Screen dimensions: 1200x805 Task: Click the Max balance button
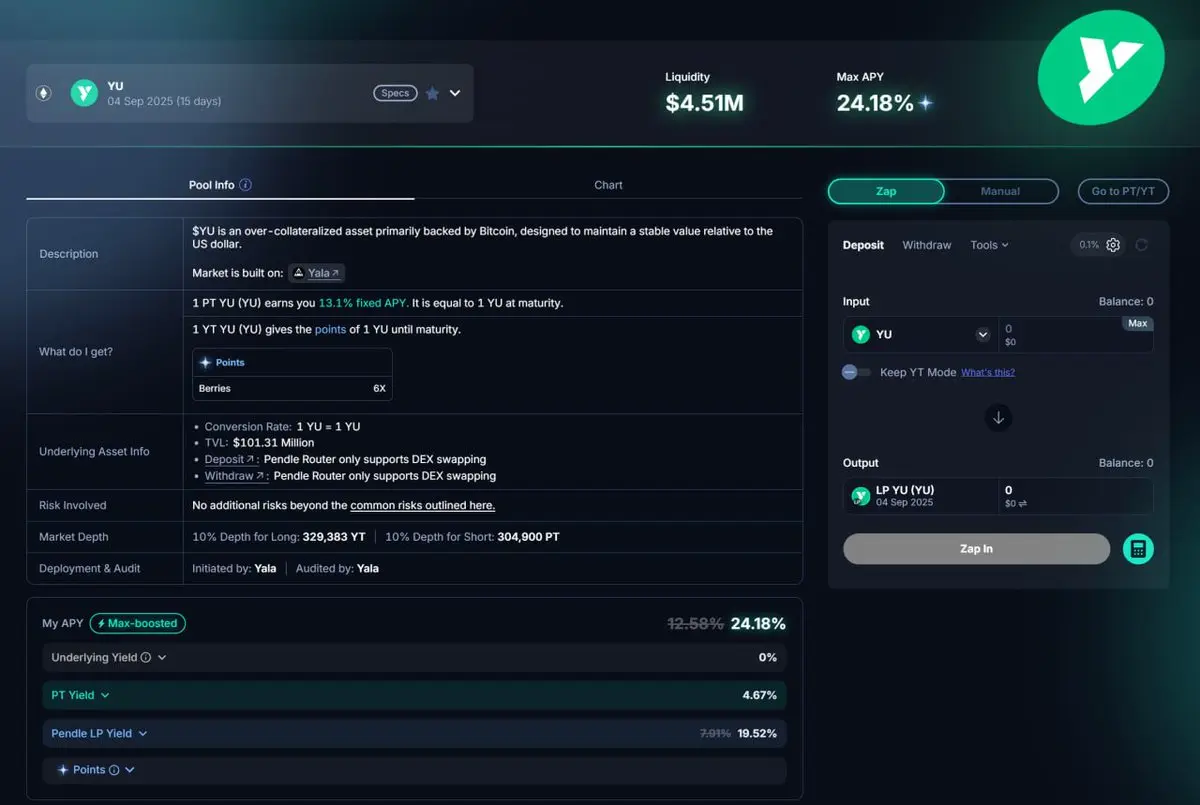tap(1138, 323)
